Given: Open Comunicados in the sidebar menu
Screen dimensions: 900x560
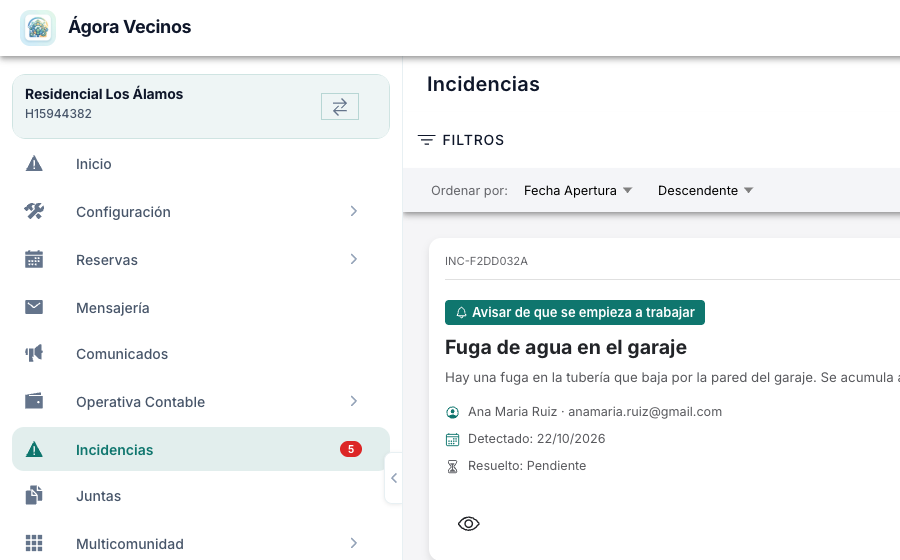Looking at the screenshot, I should click(x=201, y=353).
